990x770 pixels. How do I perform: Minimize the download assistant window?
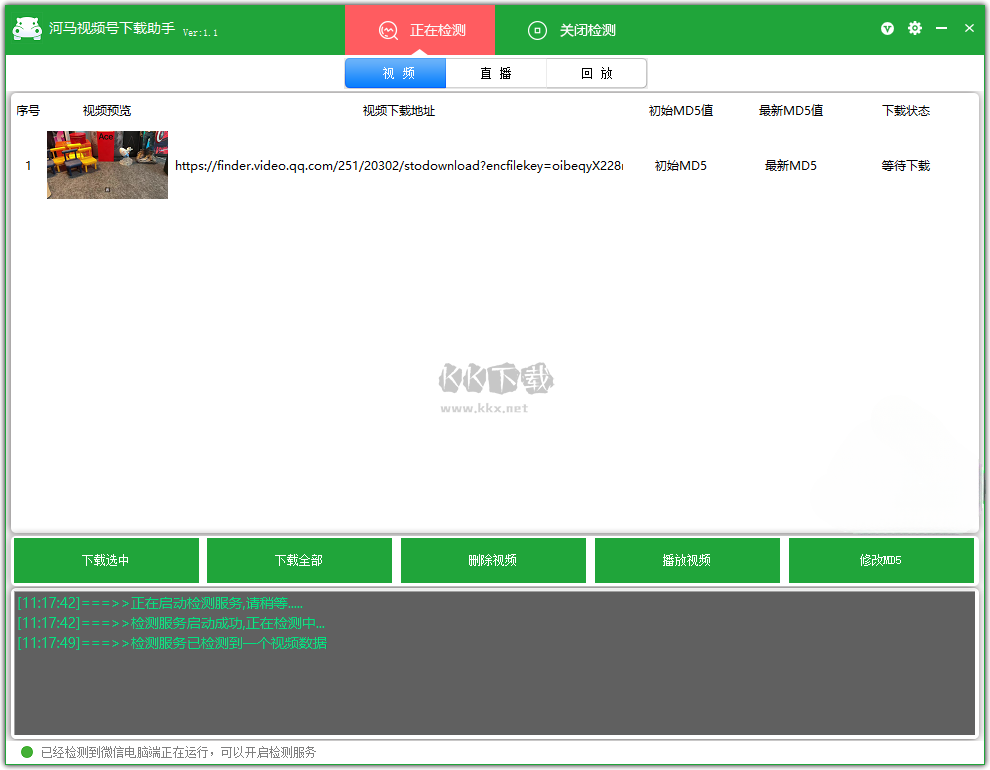[941, 29]
